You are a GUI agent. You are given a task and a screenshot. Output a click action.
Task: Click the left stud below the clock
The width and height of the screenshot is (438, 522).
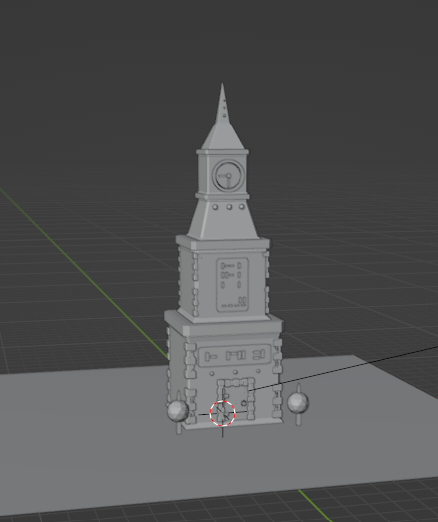coord(215,207)
